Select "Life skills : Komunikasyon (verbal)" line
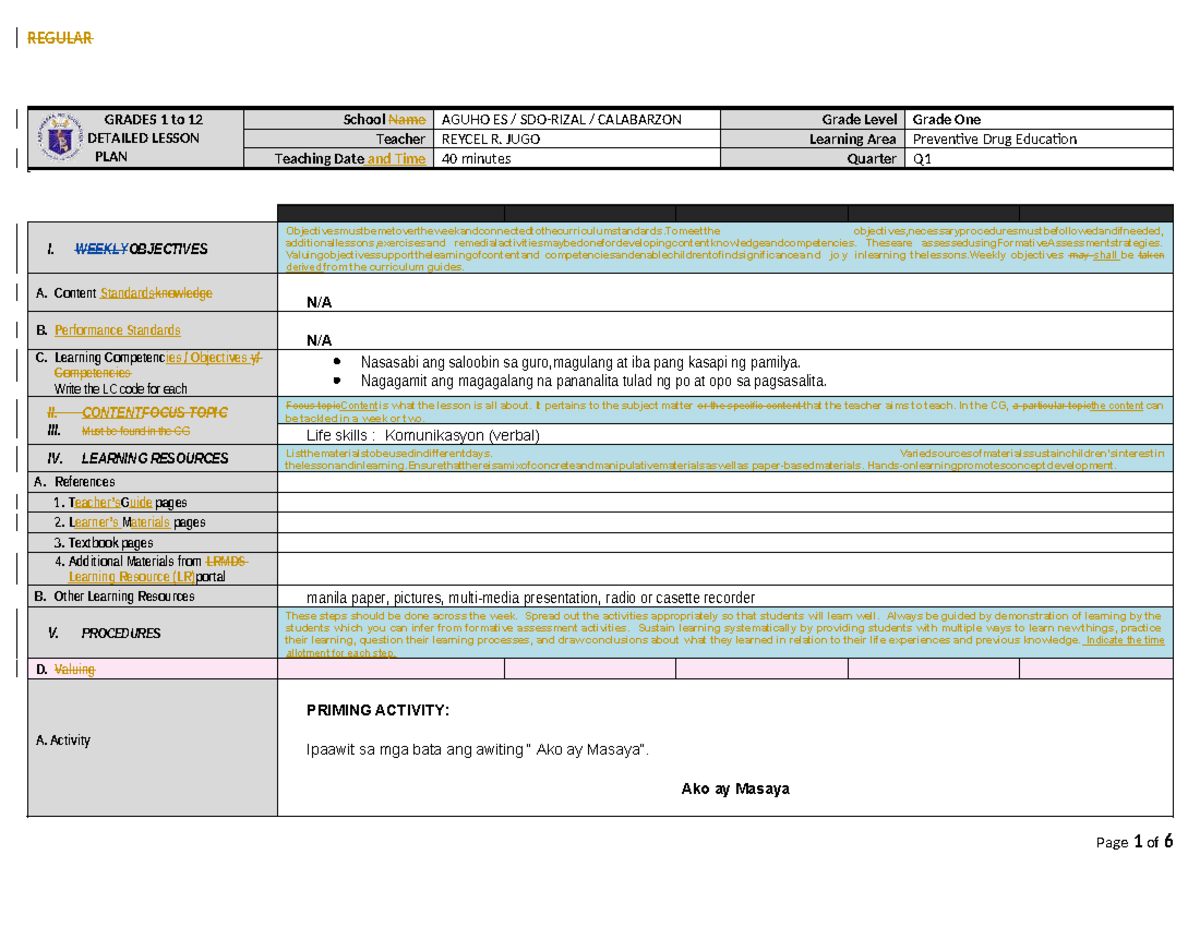The image size is (1200, 927). (x=422, y=436)
